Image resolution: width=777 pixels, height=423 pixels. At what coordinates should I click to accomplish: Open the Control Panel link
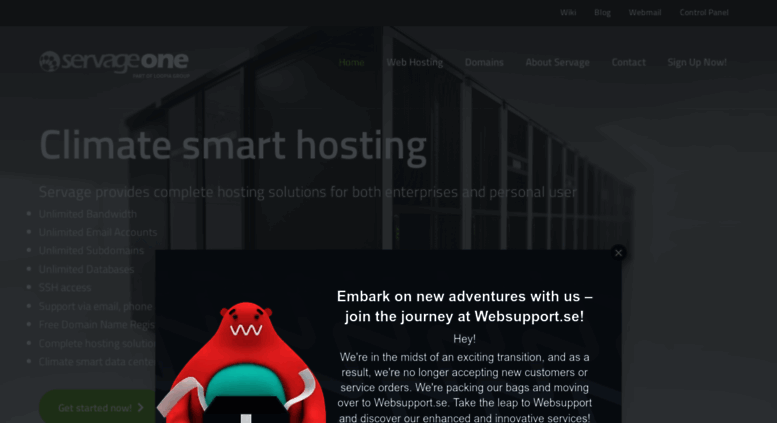tap(704, 12)
